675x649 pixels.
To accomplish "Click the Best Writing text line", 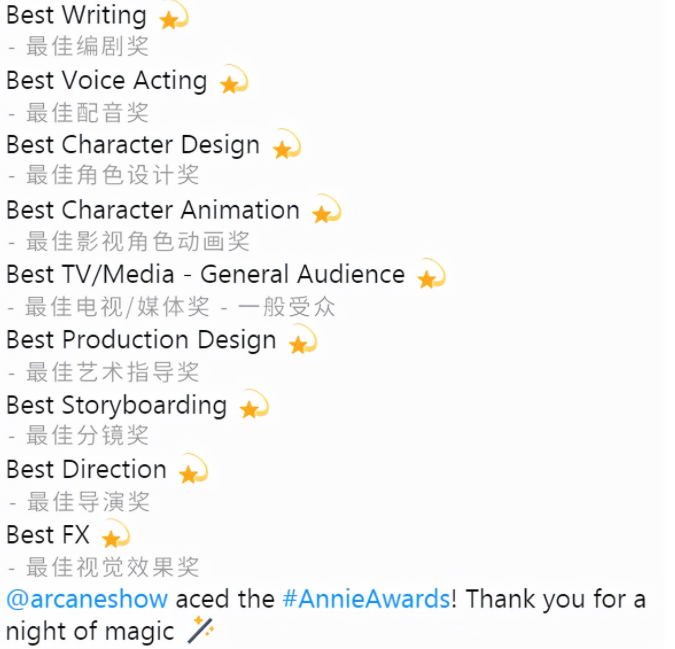I will point(76,15).
